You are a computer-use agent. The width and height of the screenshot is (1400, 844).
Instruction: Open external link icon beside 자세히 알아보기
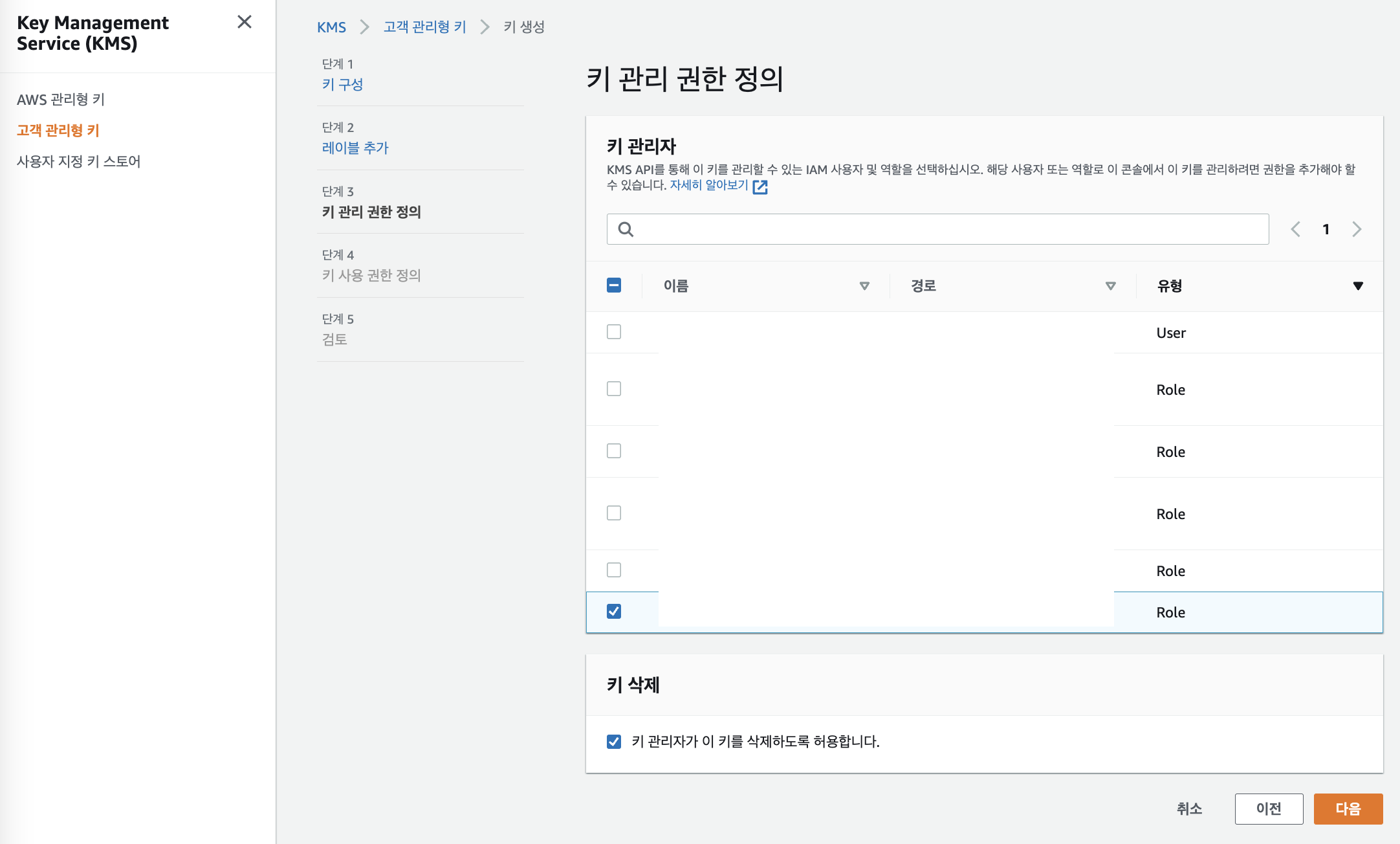(x=760, y=186)
